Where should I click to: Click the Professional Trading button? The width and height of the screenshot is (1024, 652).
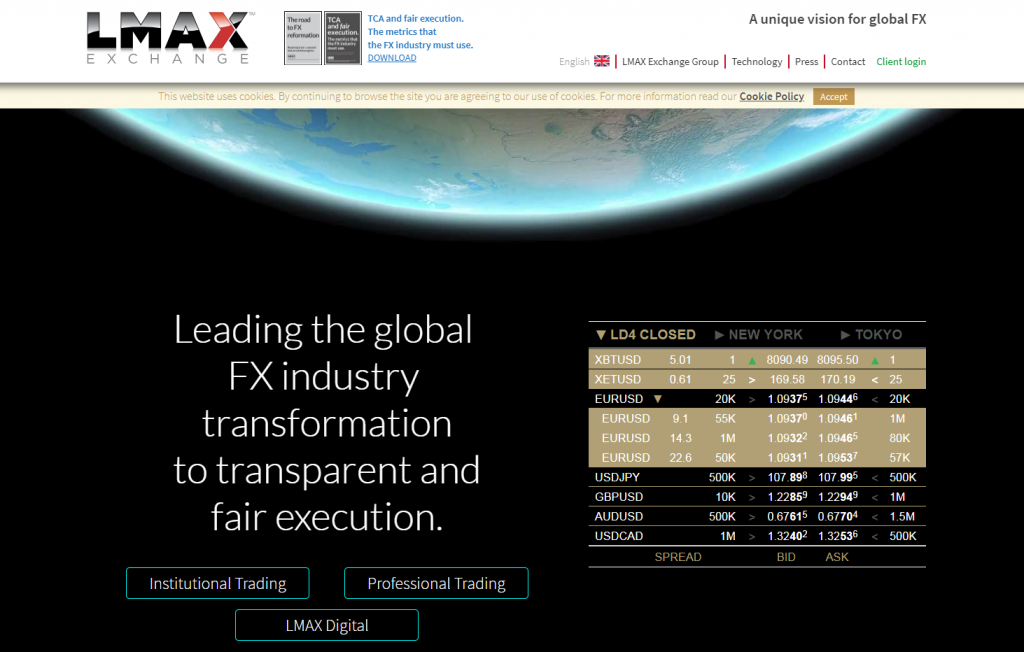click(436, 583)
